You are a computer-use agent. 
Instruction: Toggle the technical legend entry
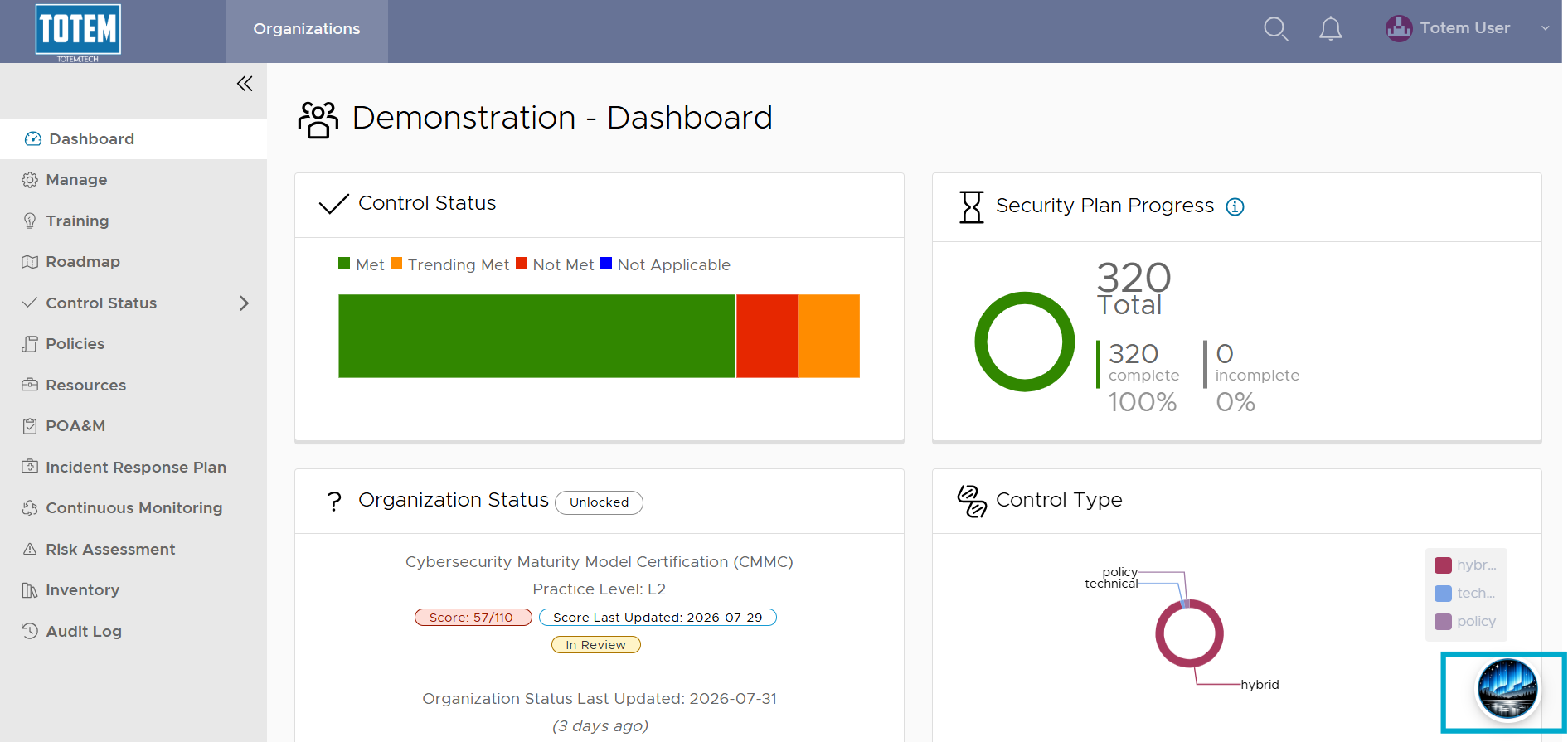[1465, 594]
